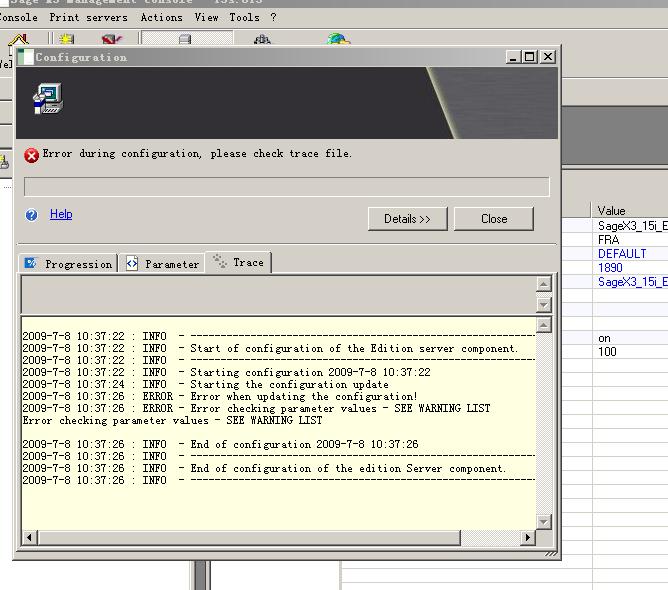Click the globe toolbar icon in the console
This screenshot has width=668, height=590.
(x=338, y=41)
